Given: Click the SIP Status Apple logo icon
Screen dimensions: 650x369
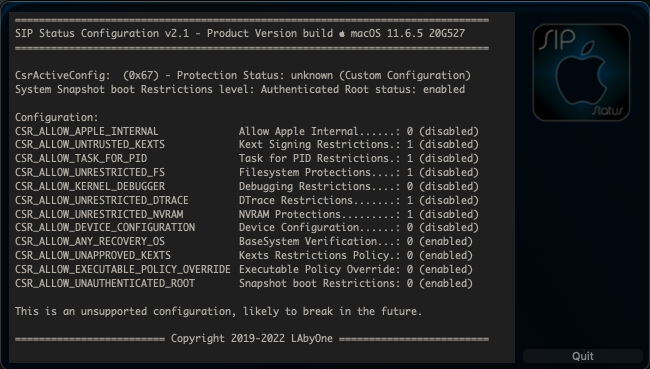Looking at the screenshot, I should [x=581, y=73].
